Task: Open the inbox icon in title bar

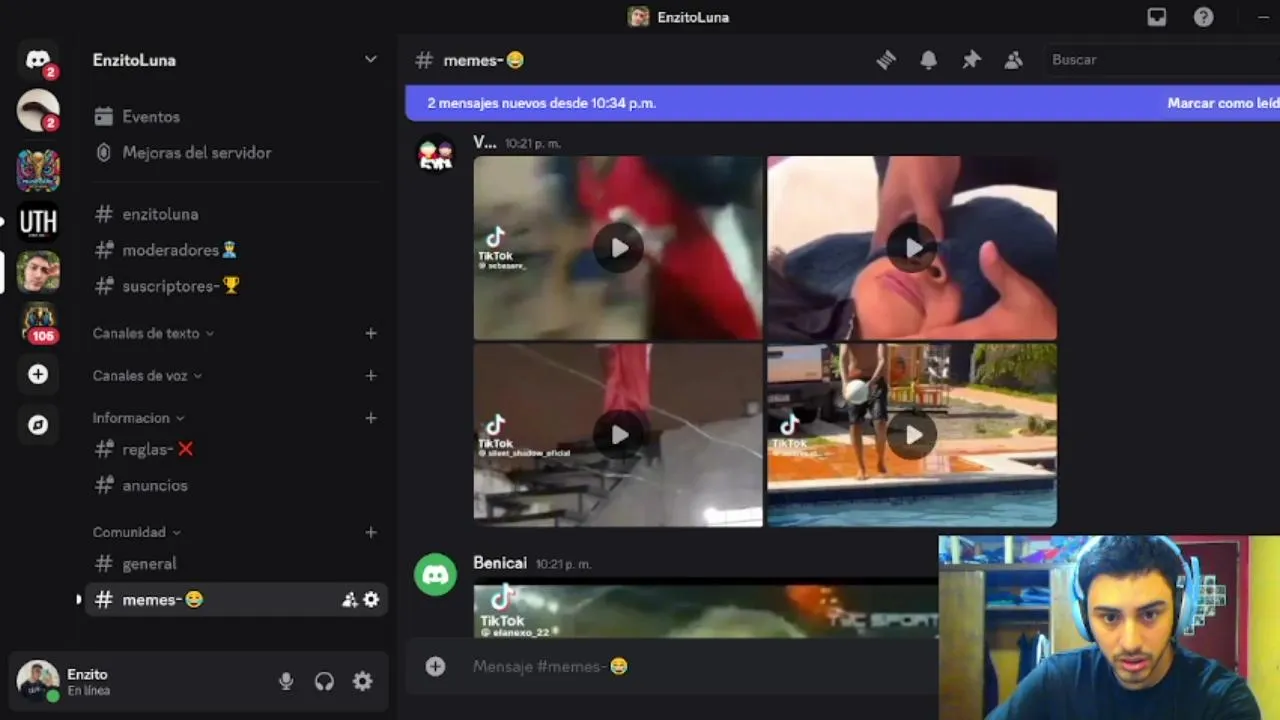Action: (1157, 17)
